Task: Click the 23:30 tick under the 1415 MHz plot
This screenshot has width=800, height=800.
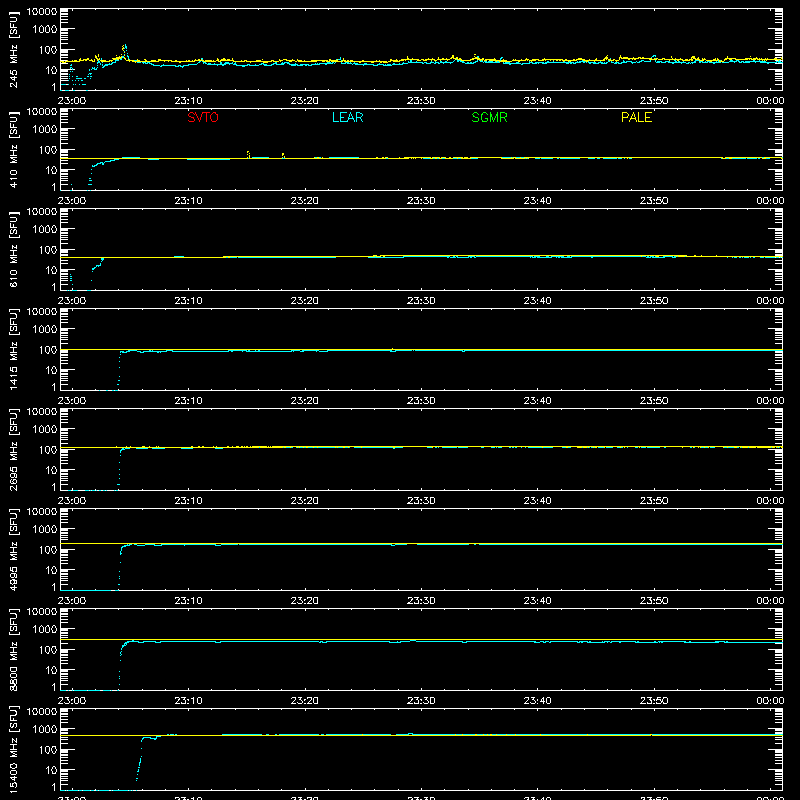Action: pyautogui.click(x=421, y=401)
